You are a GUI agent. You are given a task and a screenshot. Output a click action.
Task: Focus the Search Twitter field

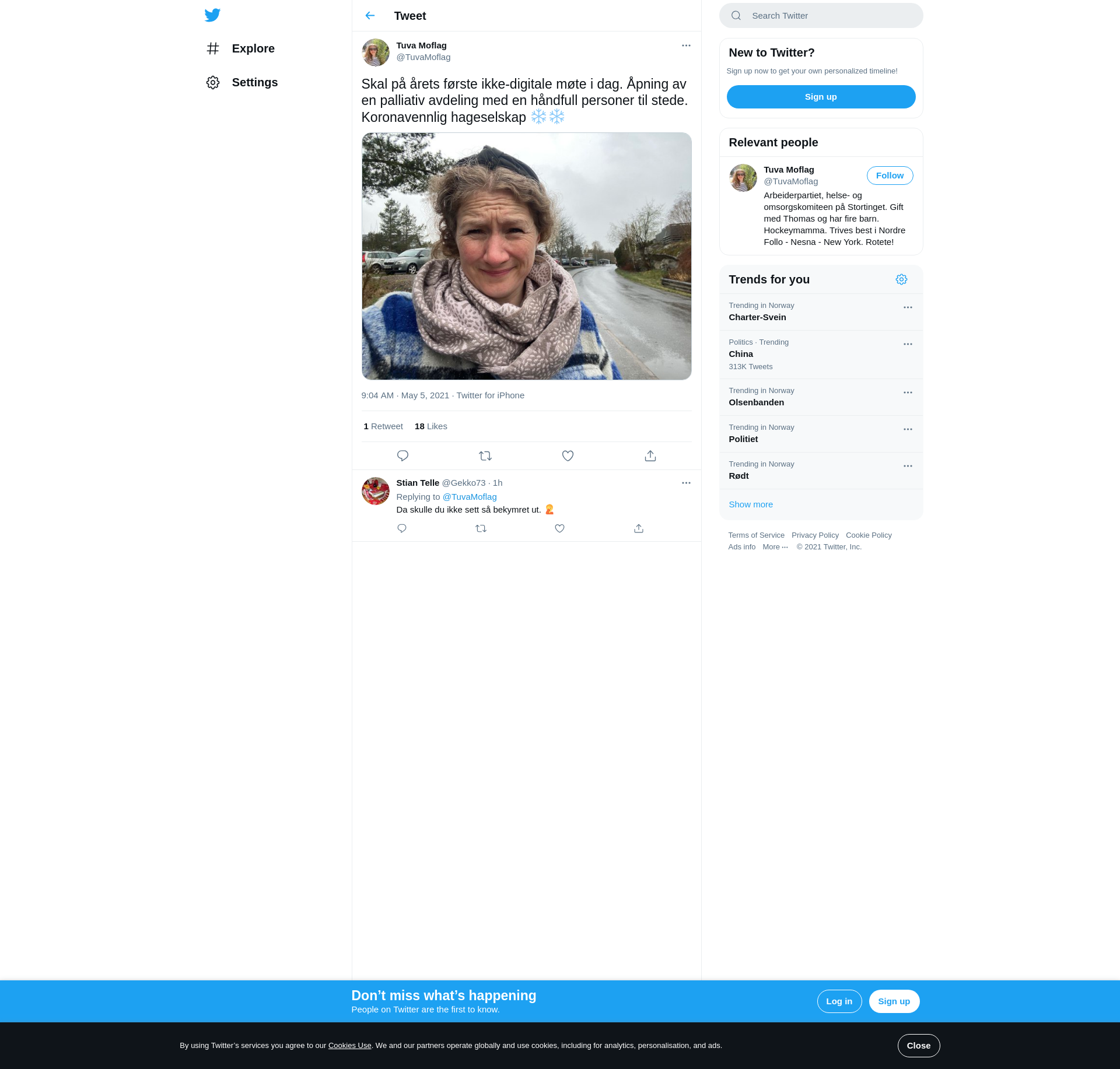[821, 16]
